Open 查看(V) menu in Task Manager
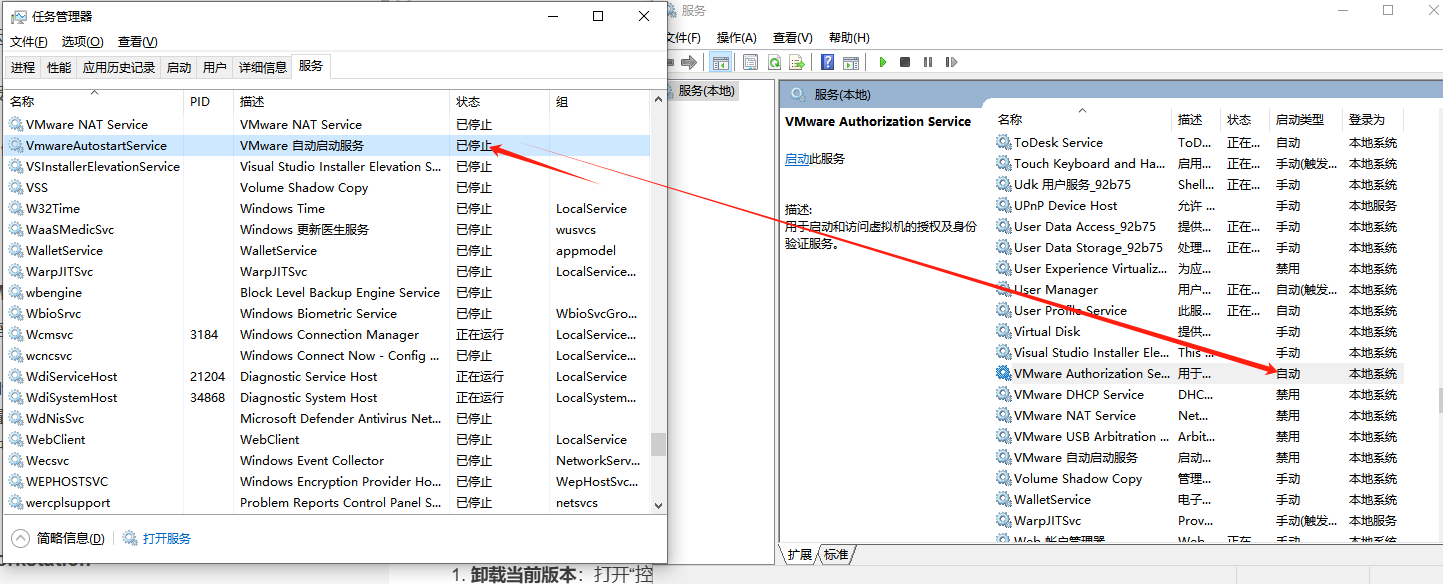1443x584 pixels. click(138, 42)
